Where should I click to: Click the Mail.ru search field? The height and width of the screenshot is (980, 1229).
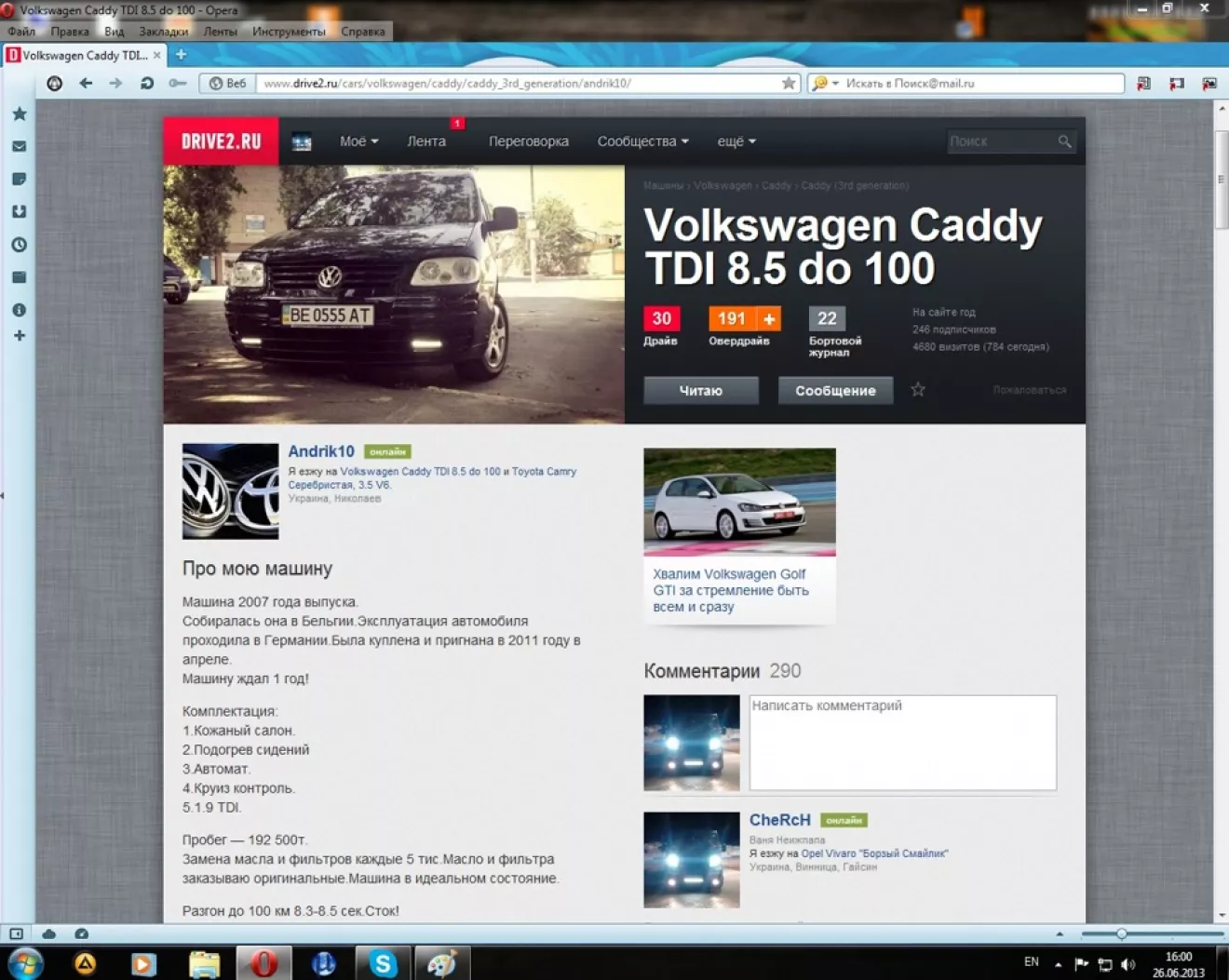[x=982, y=83]
